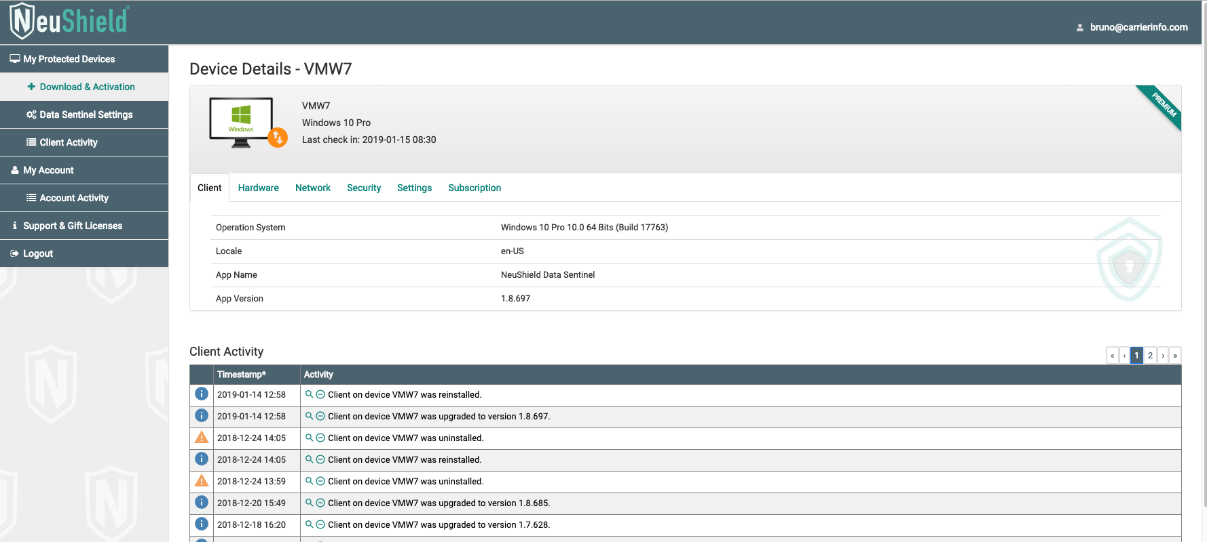Click magnifier icon for 14:05 uninstalled entry
Screen dimensions: 1207x542
(309, 437)
